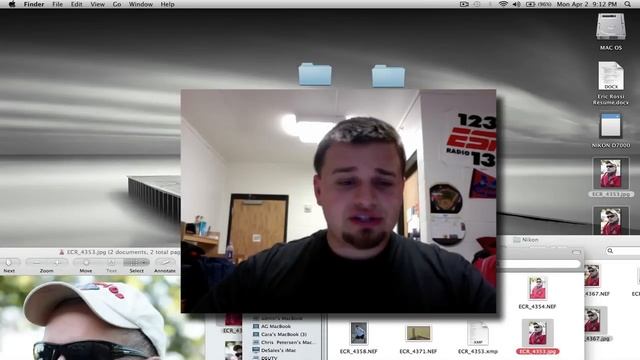Screen dimensions: 640x360
Task: Click the Spotlight magnifier in the menu bar
Action: click(x=627, y=4)
